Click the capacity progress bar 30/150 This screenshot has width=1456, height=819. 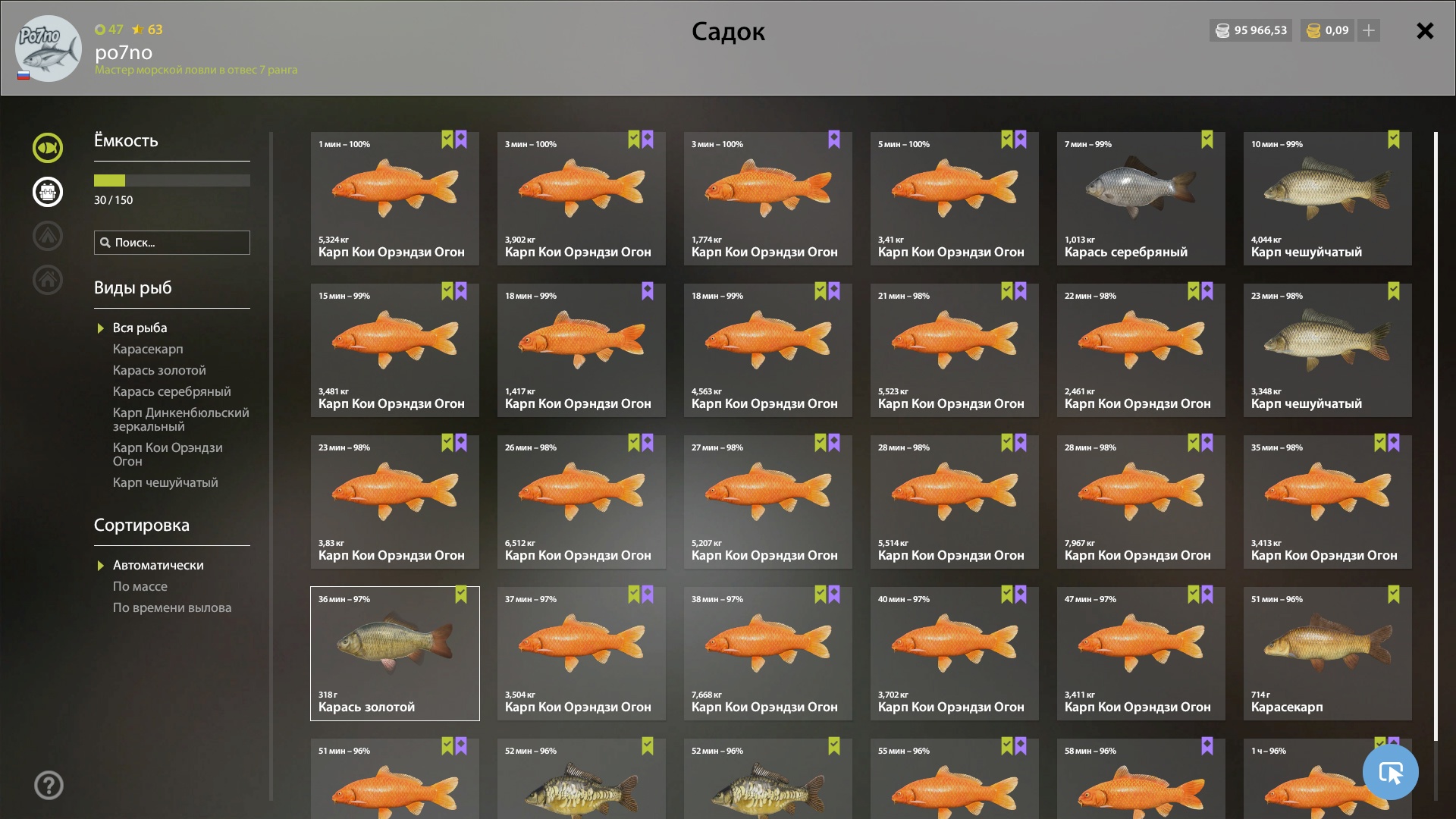click(x=172, y=180)
